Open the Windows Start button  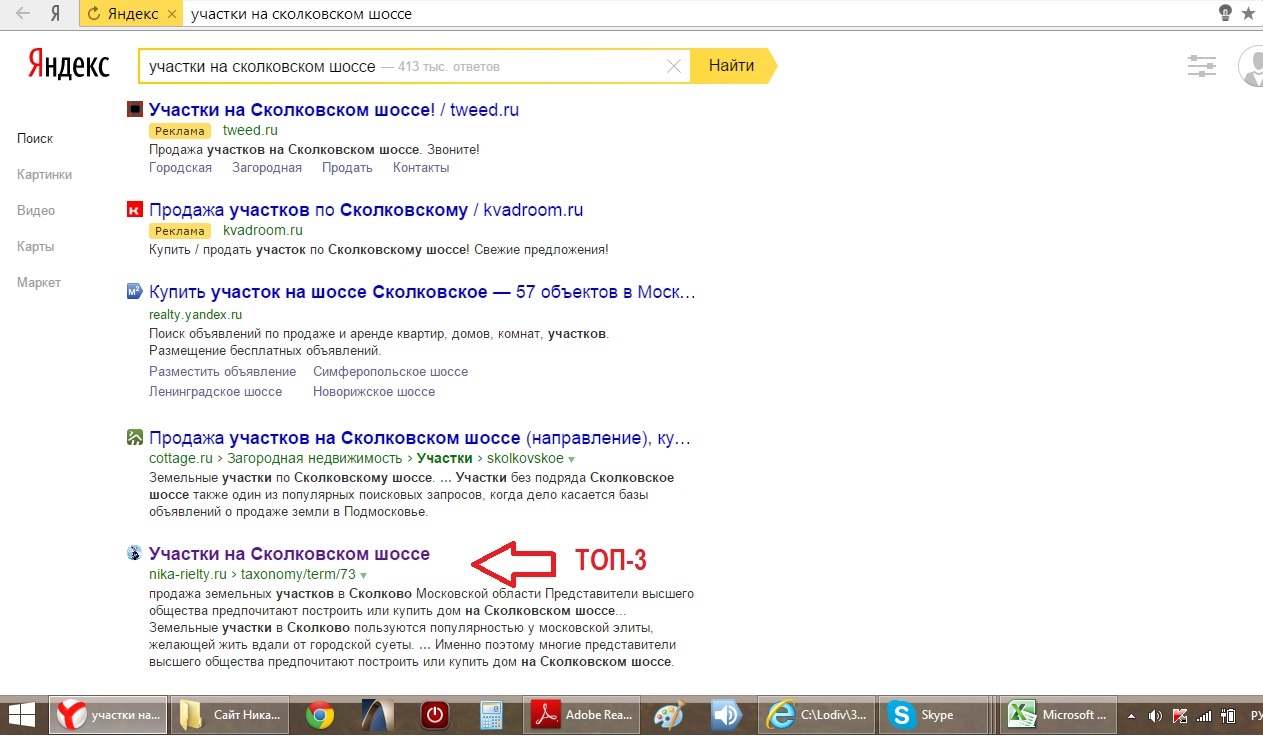click(22, 716)
